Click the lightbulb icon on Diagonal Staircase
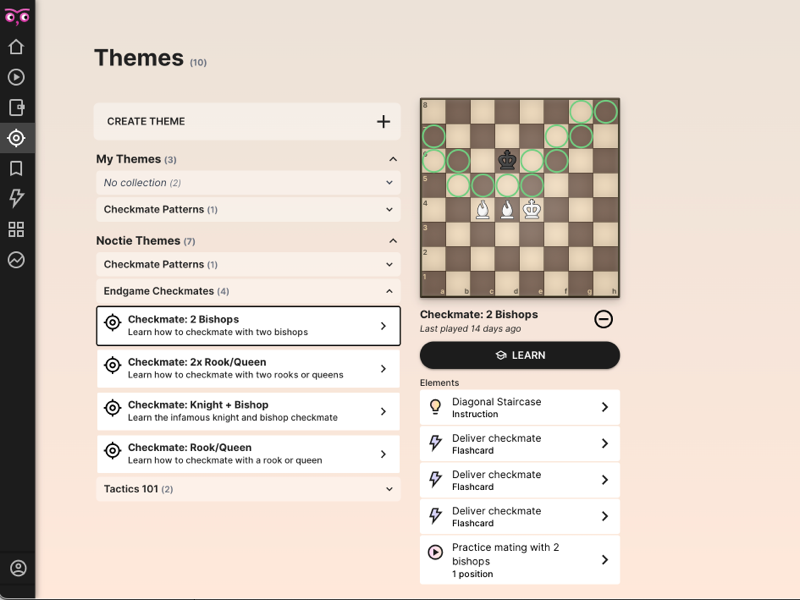 tap(437, 406)
